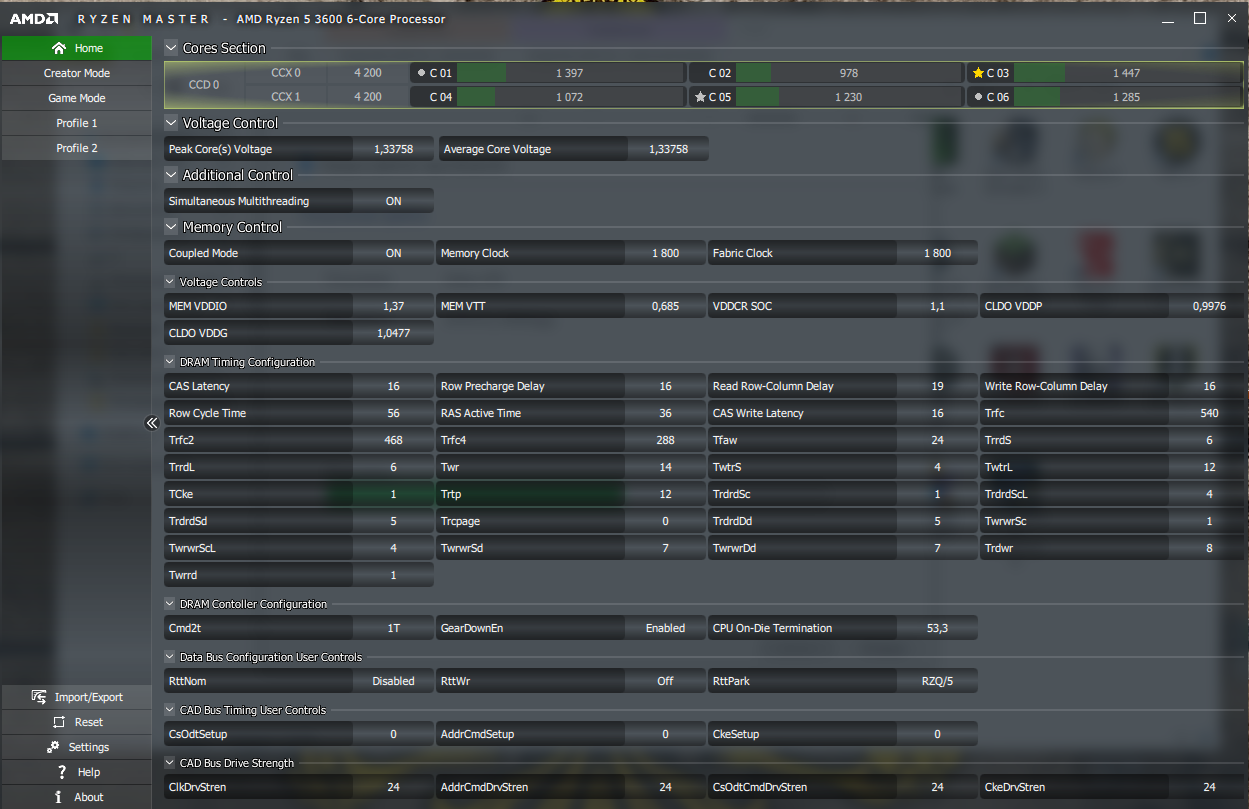Click the dot marker on core C 01
The image size is (1249, 809).
point(421,73)
